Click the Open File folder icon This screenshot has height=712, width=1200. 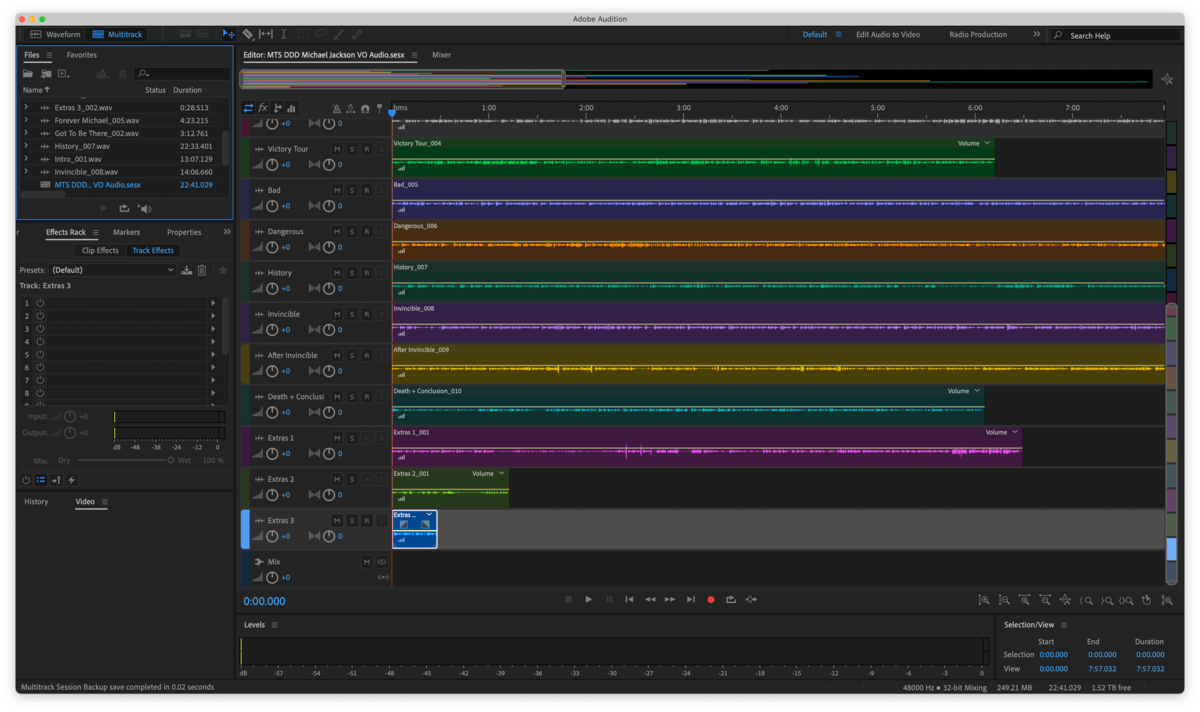(x=28, y=73)
